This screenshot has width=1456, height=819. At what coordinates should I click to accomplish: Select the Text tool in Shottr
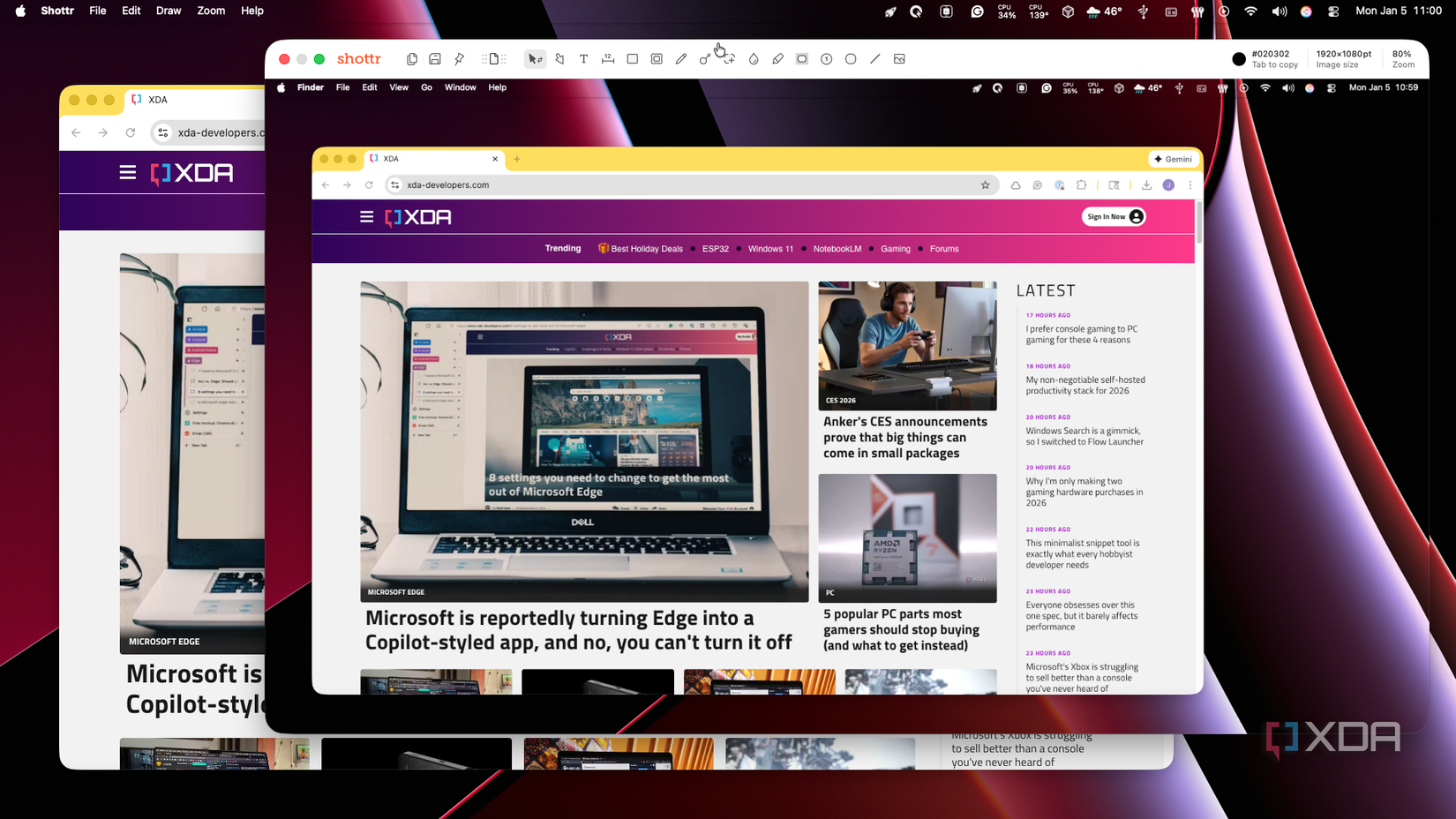pyautogui.click(x=583, y=59)
